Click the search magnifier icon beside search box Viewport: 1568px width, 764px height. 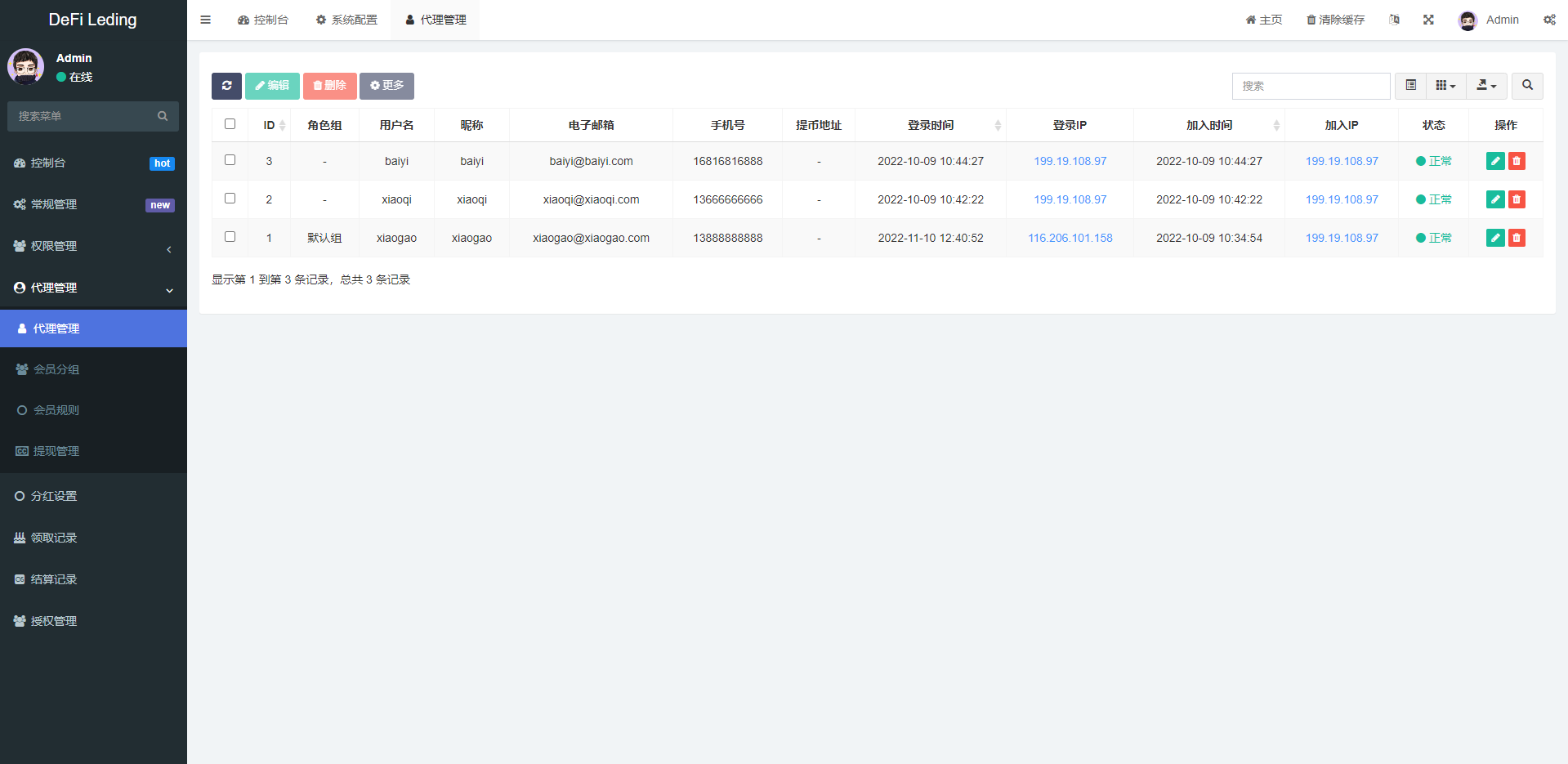click(1526, 86)
